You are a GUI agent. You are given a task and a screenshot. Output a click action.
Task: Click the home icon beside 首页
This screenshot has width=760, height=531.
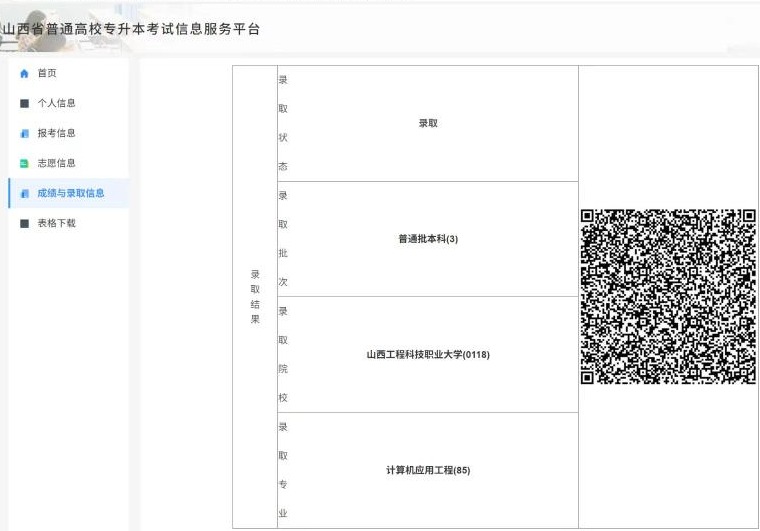click(24, 74)
